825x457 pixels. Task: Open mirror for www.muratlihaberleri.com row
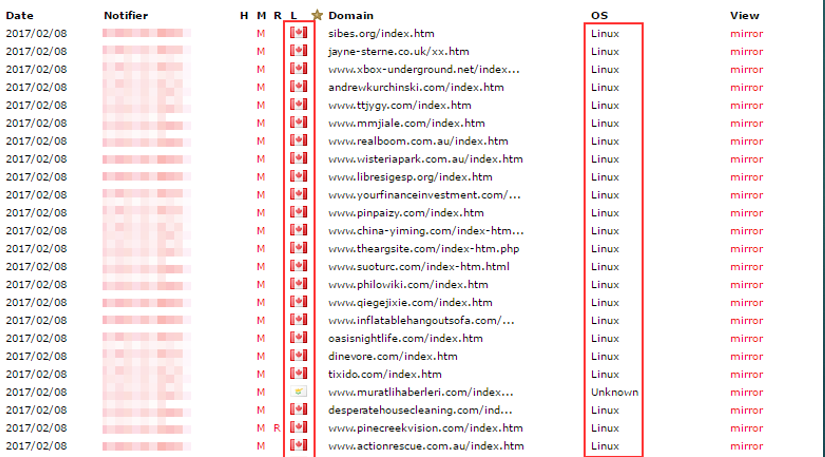tap(745, 392)
